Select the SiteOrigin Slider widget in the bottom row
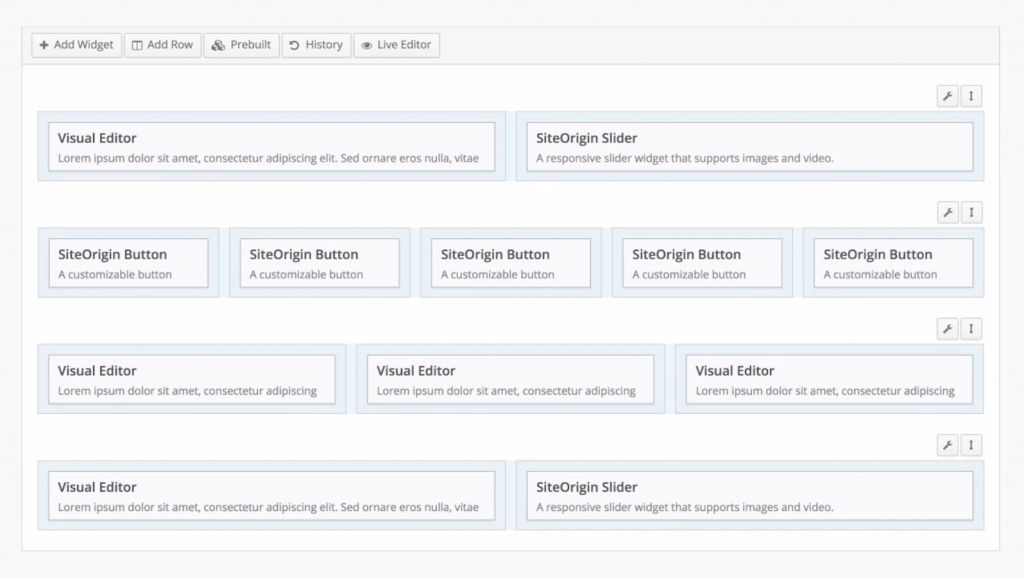Viewport: 1024px width, 579px height. [x=749, y=496]
